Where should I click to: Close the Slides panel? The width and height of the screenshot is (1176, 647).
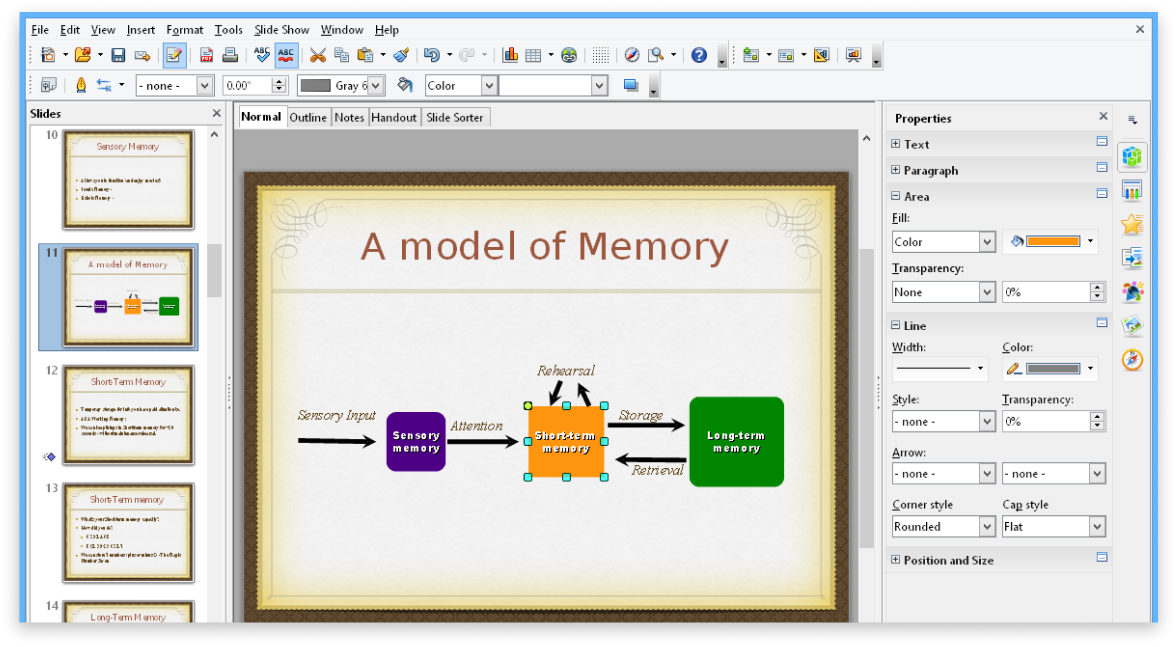[216, 114]
